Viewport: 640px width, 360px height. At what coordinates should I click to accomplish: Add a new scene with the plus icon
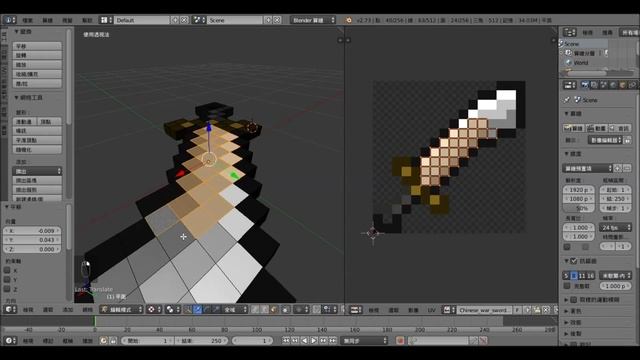(x=268, y=20)
